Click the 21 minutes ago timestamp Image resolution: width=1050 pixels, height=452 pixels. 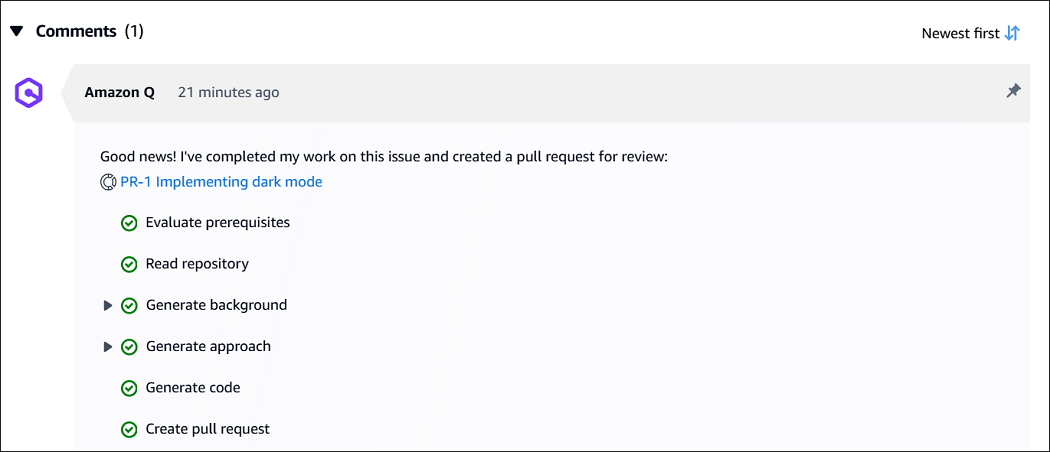click(x=228, y=92)
